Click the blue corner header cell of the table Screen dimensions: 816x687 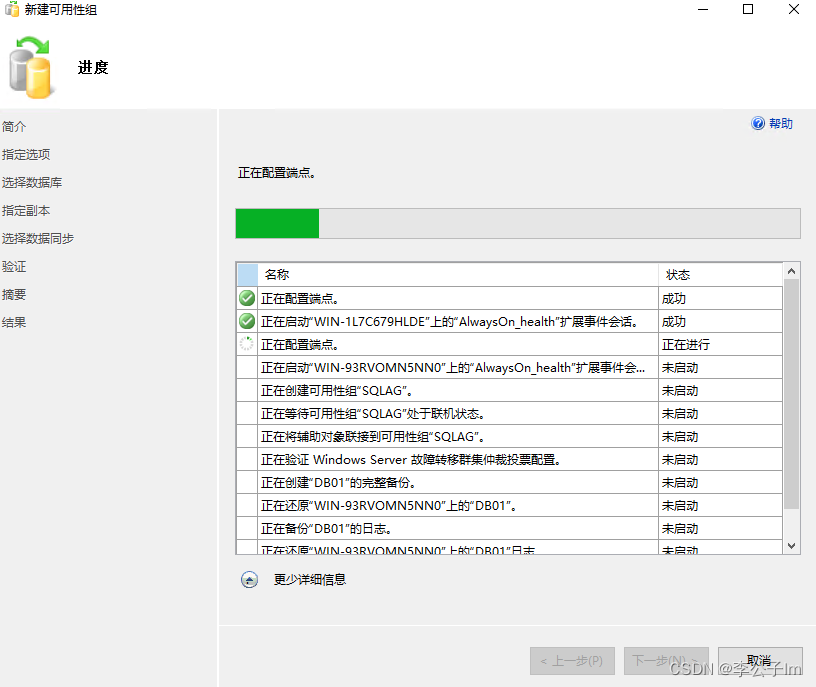[248, 275]
